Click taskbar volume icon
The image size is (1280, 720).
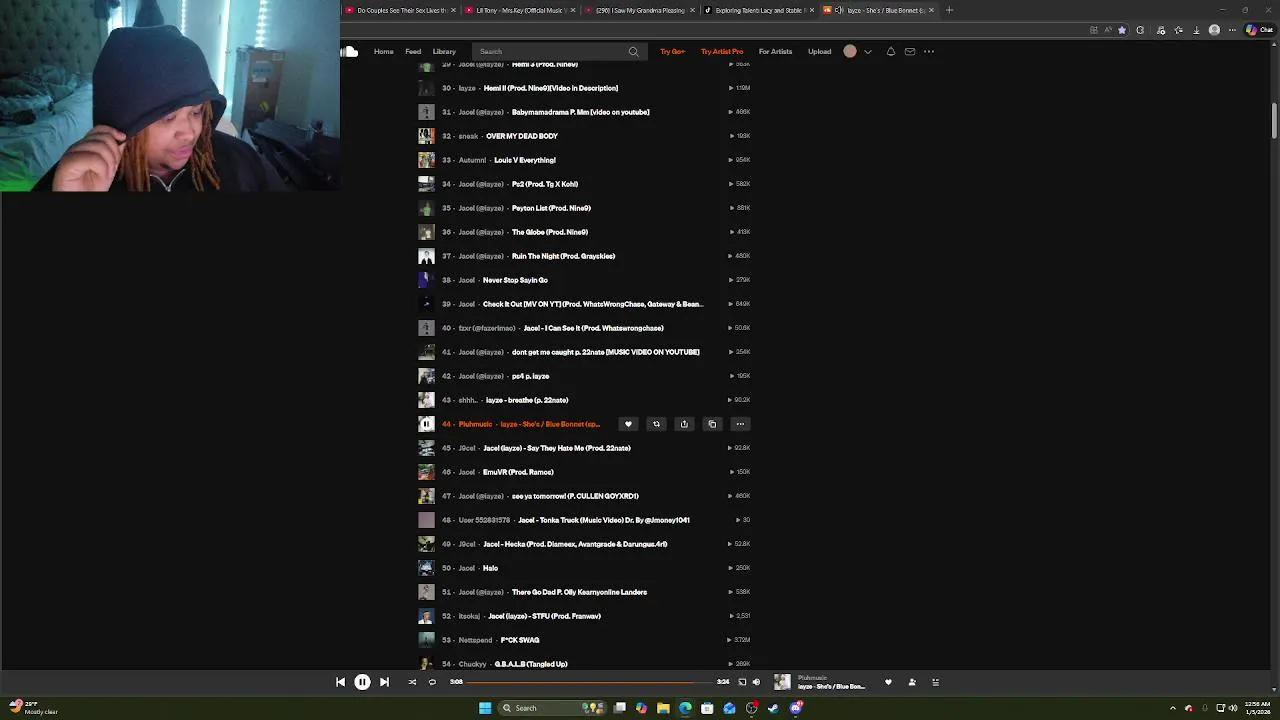[1232, 708]
